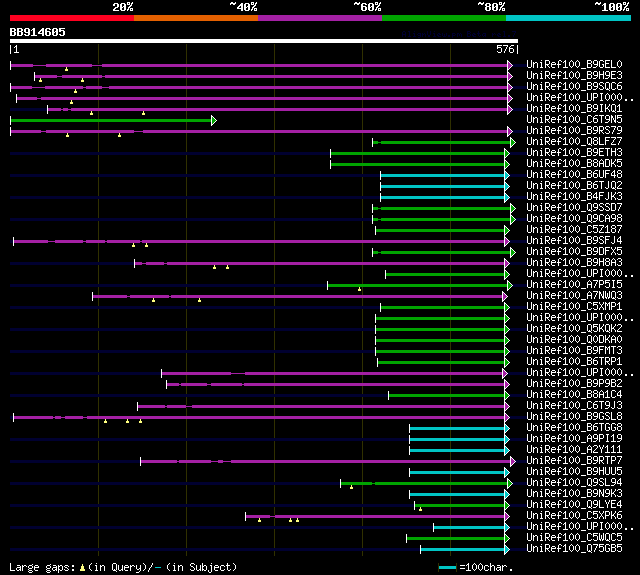Click the orange ~40% identity legend segment
640x575 pixels.
196,18
